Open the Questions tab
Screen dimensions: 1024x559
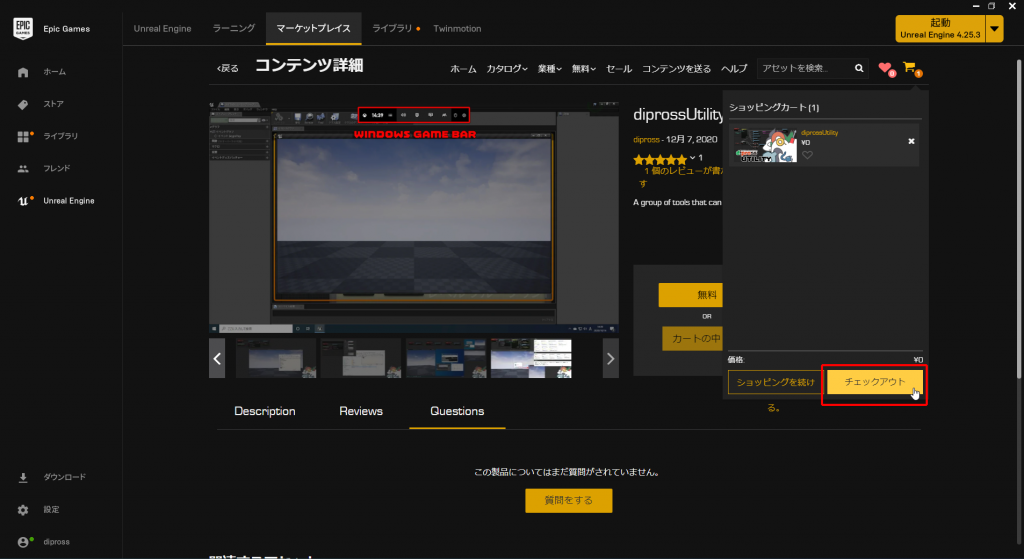(457, 411)
